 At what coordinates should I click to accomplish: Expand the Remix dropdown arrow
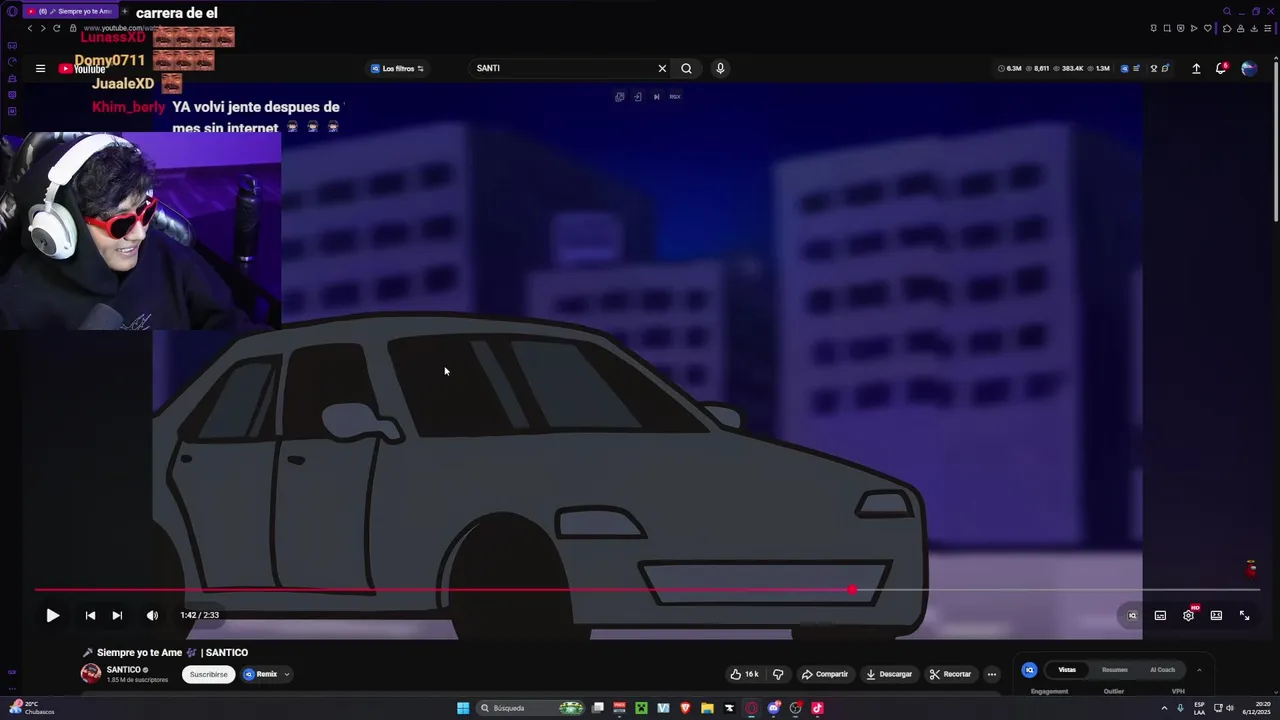(286, 674)
